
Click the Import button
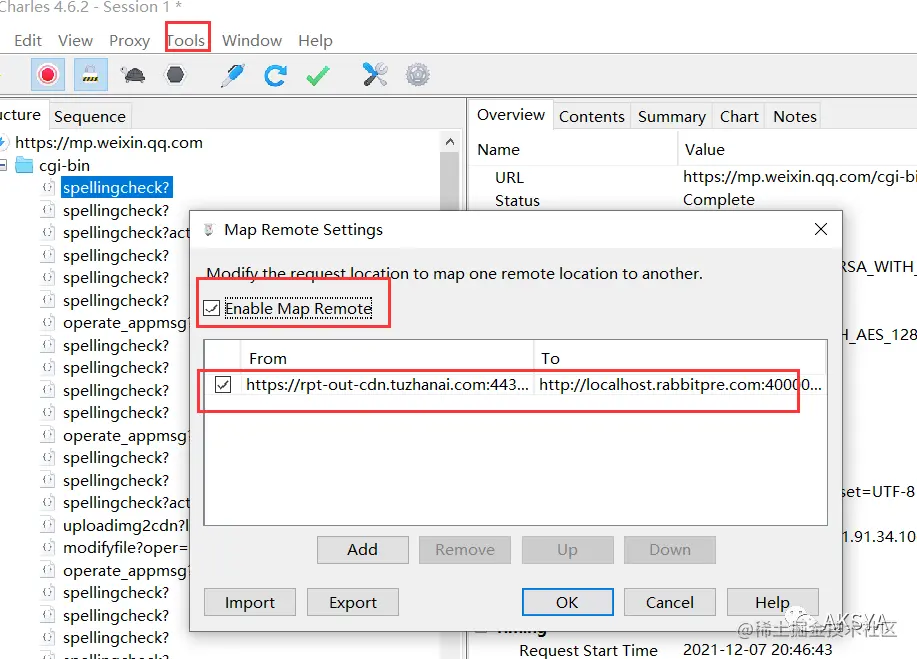[250, 602]
